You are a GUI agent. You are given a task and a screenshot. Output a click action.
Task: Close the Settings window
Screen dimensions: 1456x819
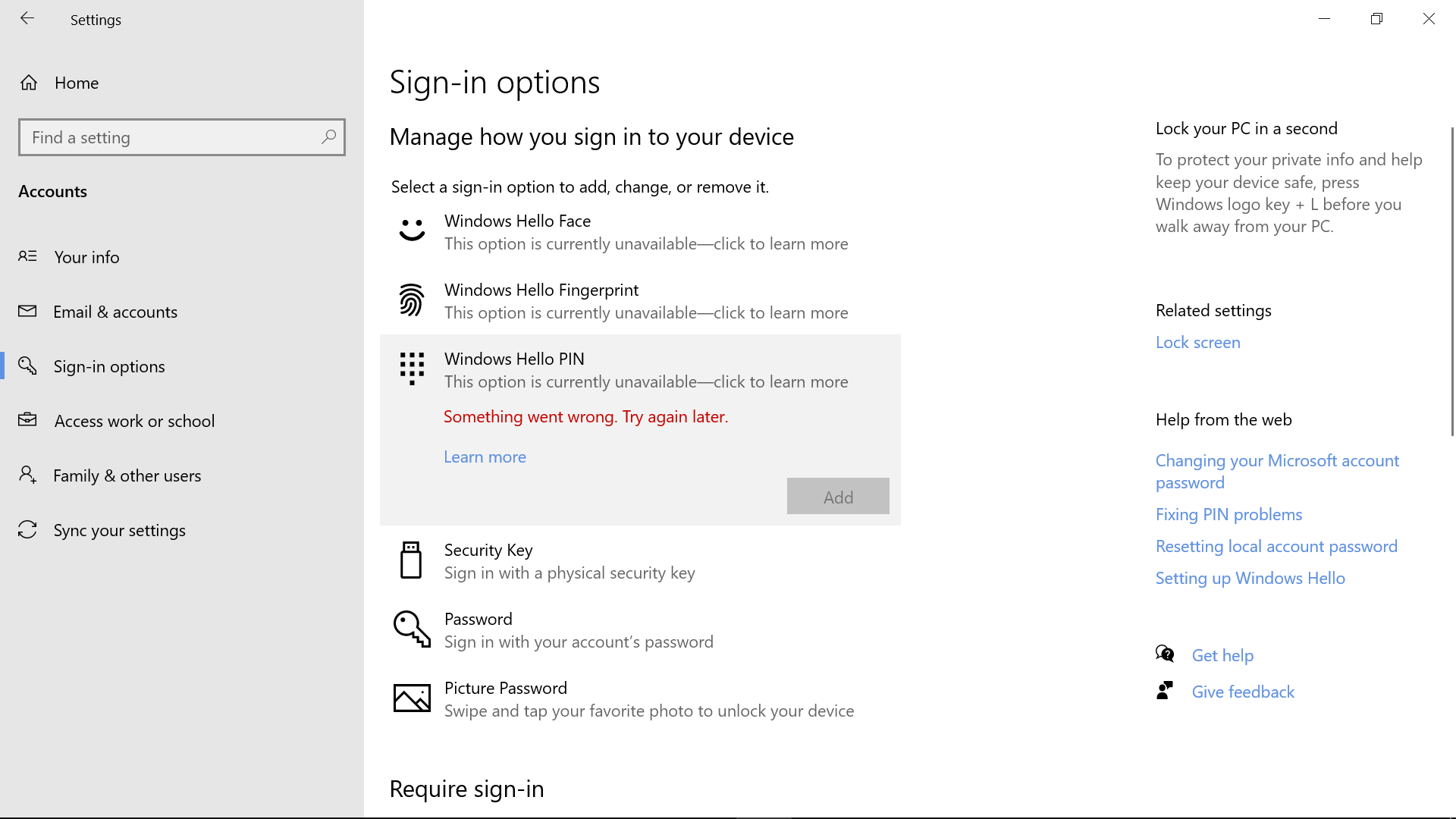(x=1429, y=19)
